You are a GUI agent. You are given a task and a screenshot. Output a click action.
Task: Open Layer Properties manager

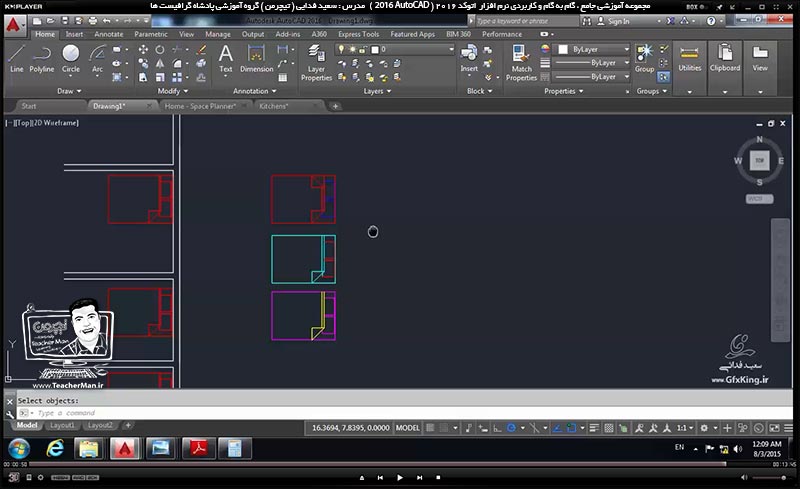point(316,63)
